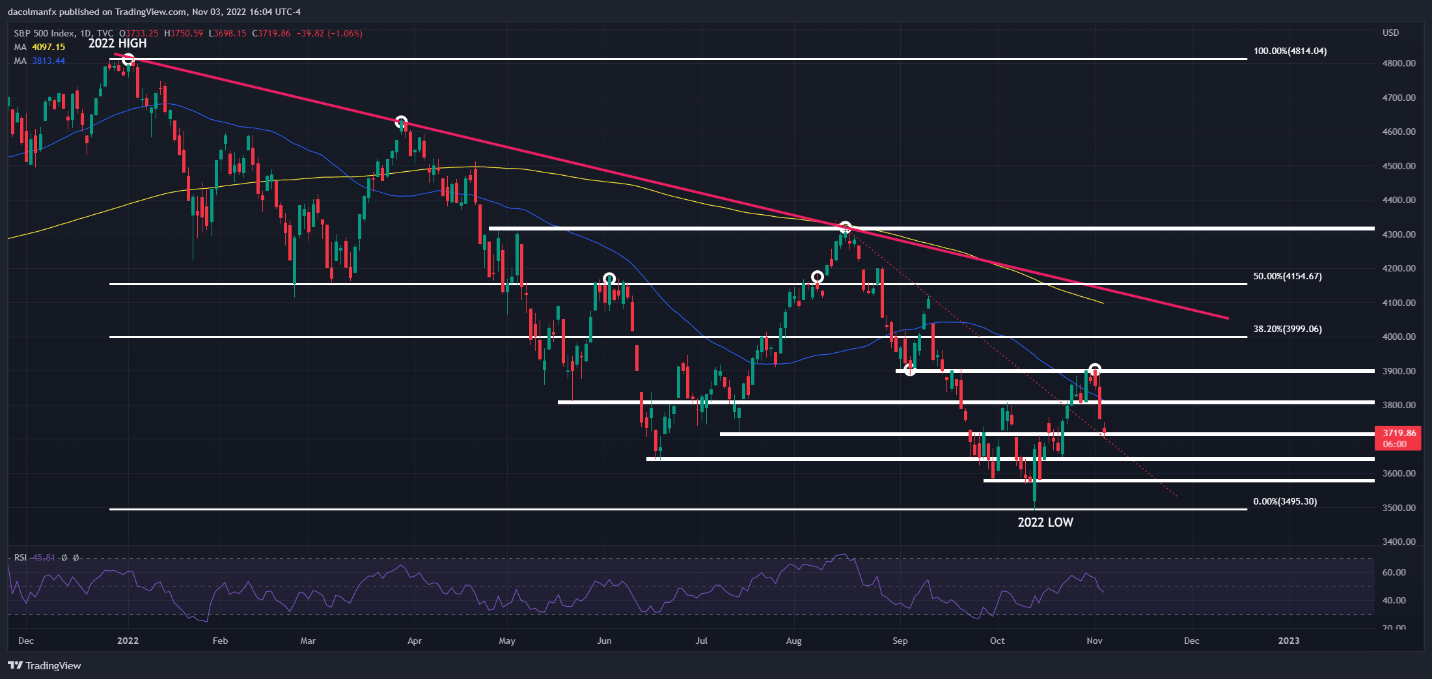
Task: Click the circle marker at early-June high
Action: point(608,278)
